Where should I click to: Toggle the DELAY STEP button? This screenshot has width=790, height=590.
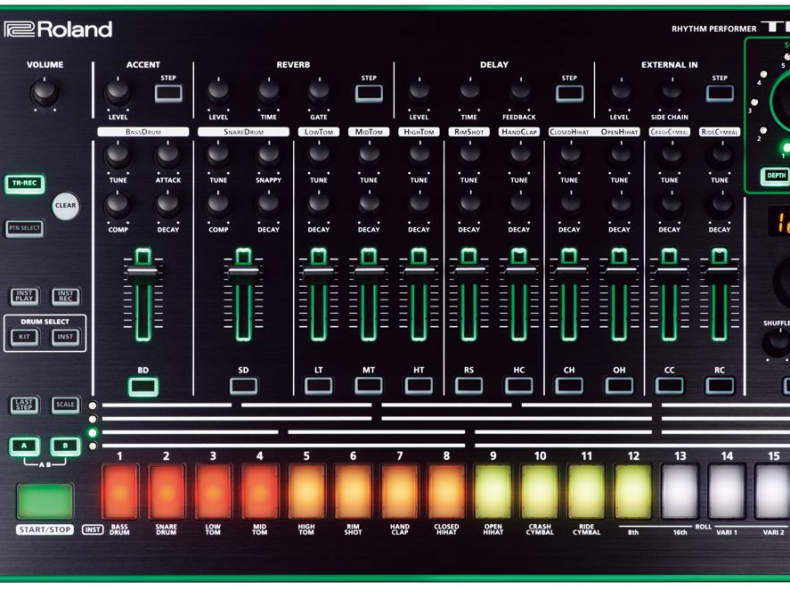pyautogui.click(x=569, y=93)
